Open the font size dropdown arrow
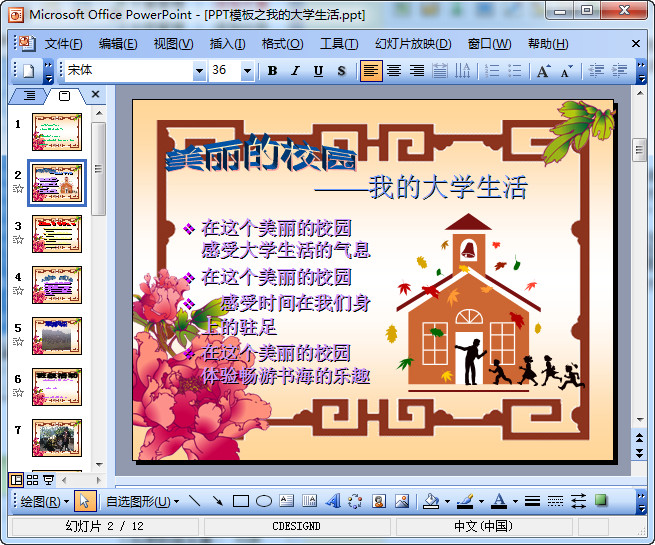Image resolution: width=655 pixels, height=545 pixels. [x=247, y=71]
